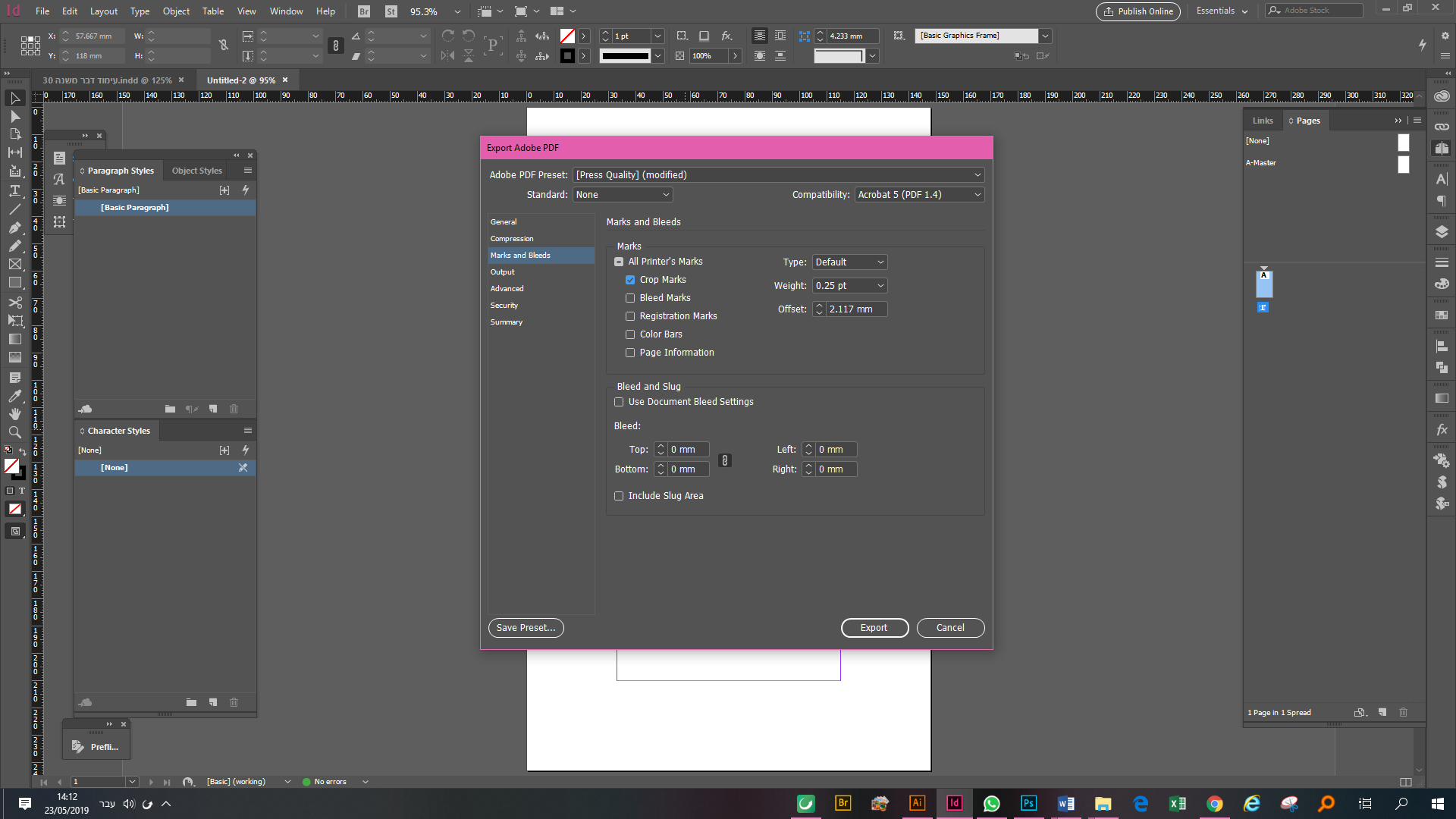
Task: Click the Bridge icon in menu bar
Action: tap(364, 11)
